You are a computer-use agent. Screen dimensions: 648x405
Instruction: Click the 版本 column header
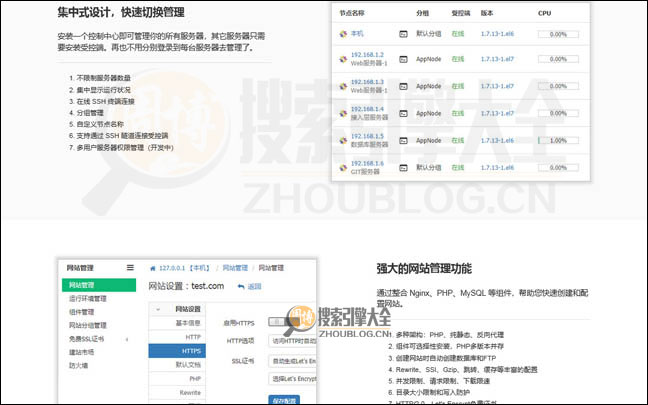[487, 13]
